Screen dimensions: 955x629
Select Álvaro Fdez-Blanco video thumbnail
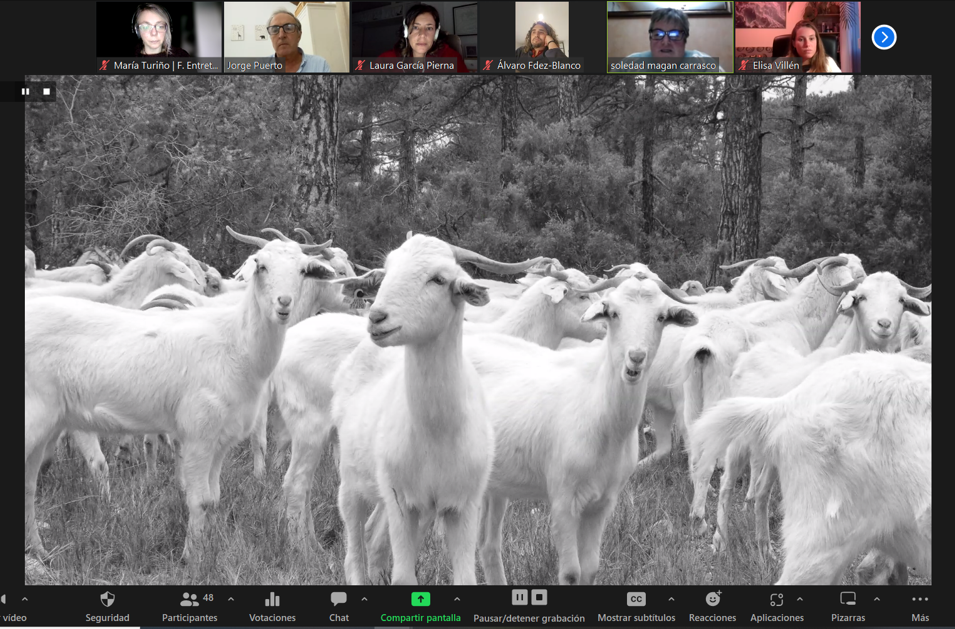click(x=542, y=37)
